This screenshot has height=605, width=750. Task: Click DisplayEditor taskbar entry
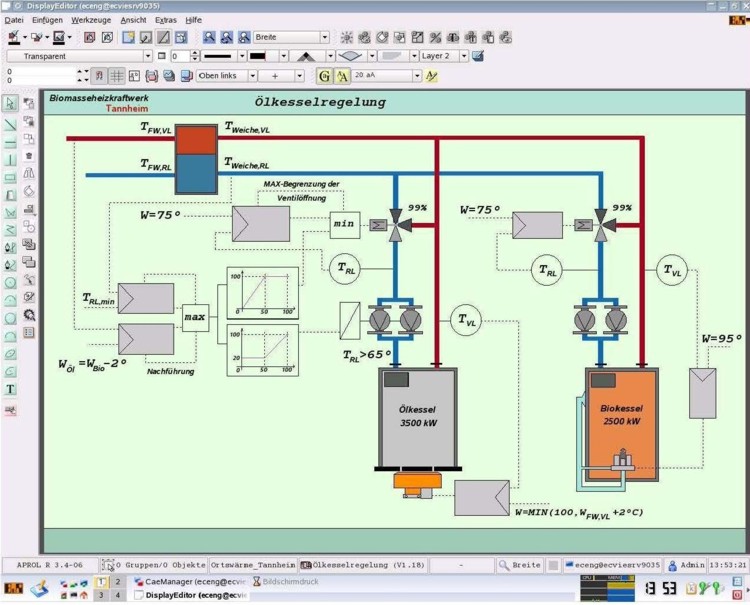(190, 595)
